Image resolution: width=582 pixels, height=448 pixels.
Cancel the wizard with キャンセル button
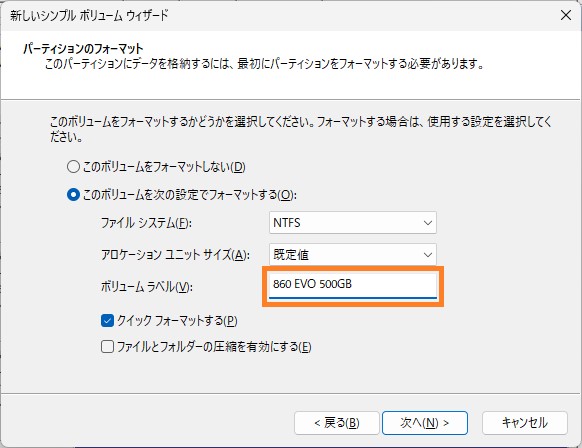pyautogui.click(x=524, y=423)
